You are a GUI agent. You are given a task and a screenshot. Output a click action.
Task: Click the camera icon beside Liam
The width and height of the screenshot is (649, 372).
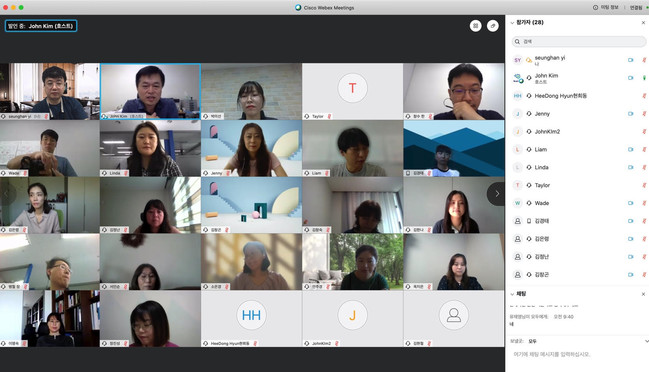pos(630,149)
